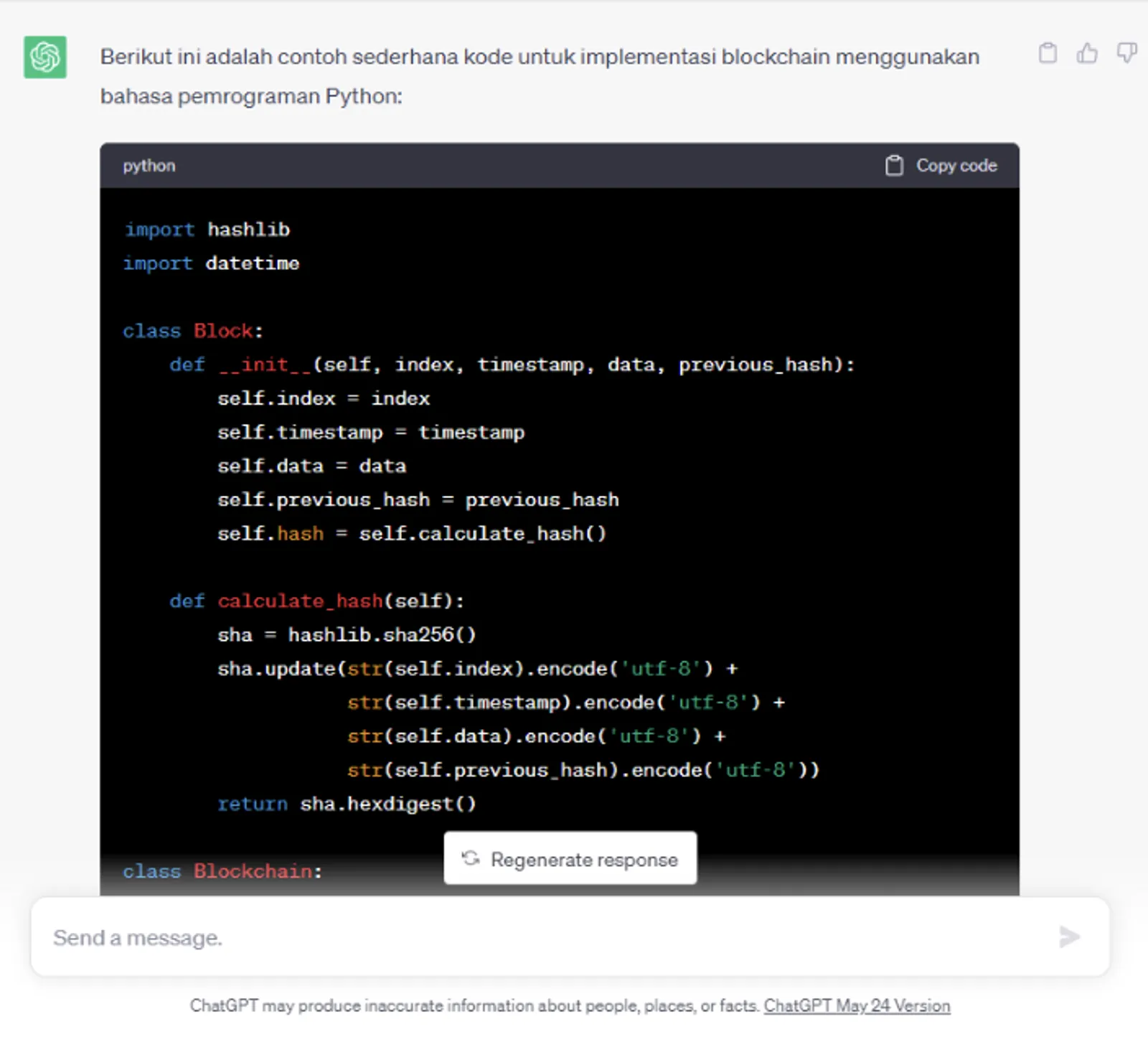Click 'sha = hashlib.sha256()' line
The width and height of the screenshot is (1148, 1047).
(347, 634)
